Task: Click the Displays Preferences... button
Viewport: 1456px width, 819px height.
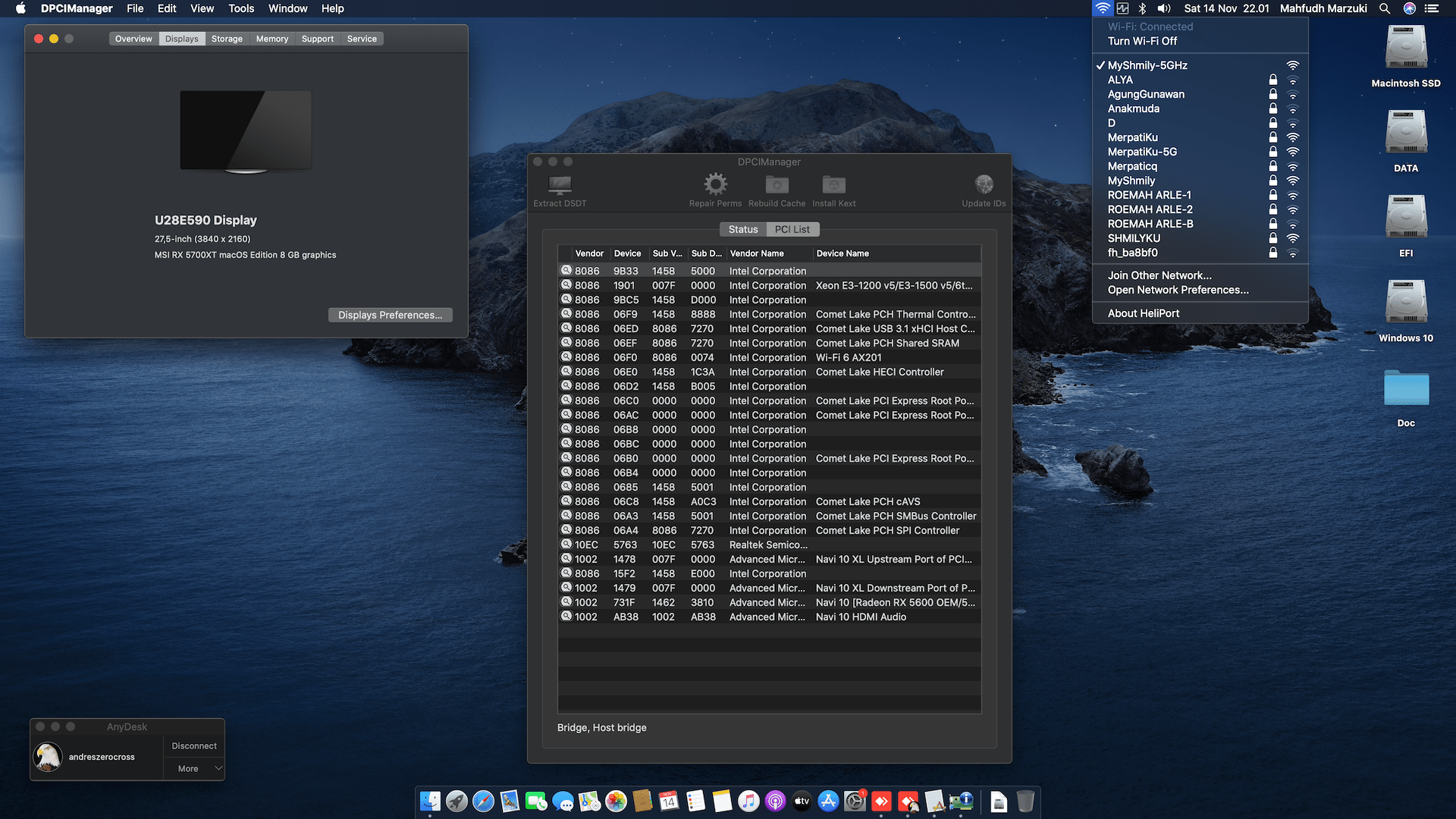Action: [x=390, y=315]
